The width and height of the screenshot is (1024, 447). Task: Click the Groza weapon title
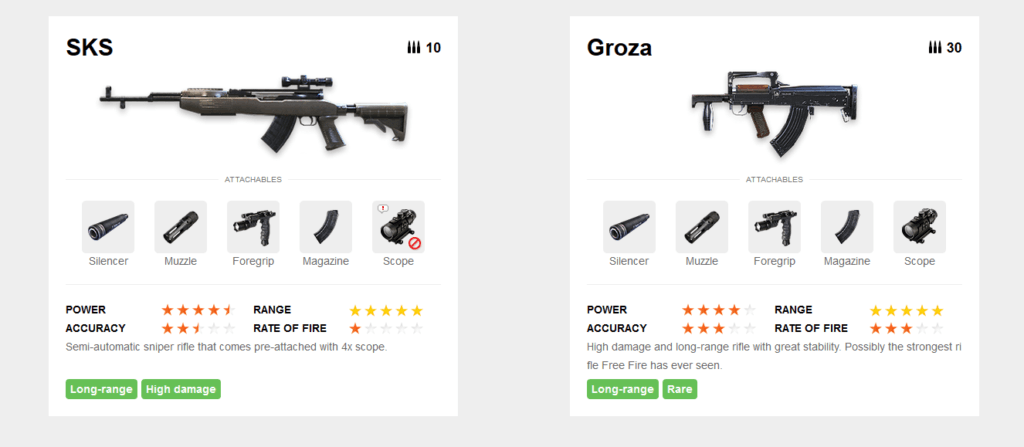pyautogui.click(x=620, y=47)
